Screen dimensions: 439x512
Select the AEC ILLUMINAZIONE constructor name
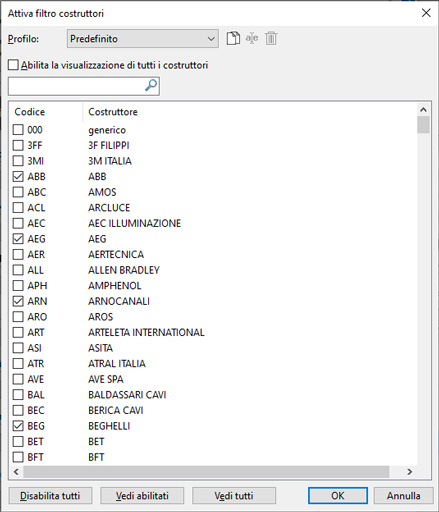coord(134,223)
